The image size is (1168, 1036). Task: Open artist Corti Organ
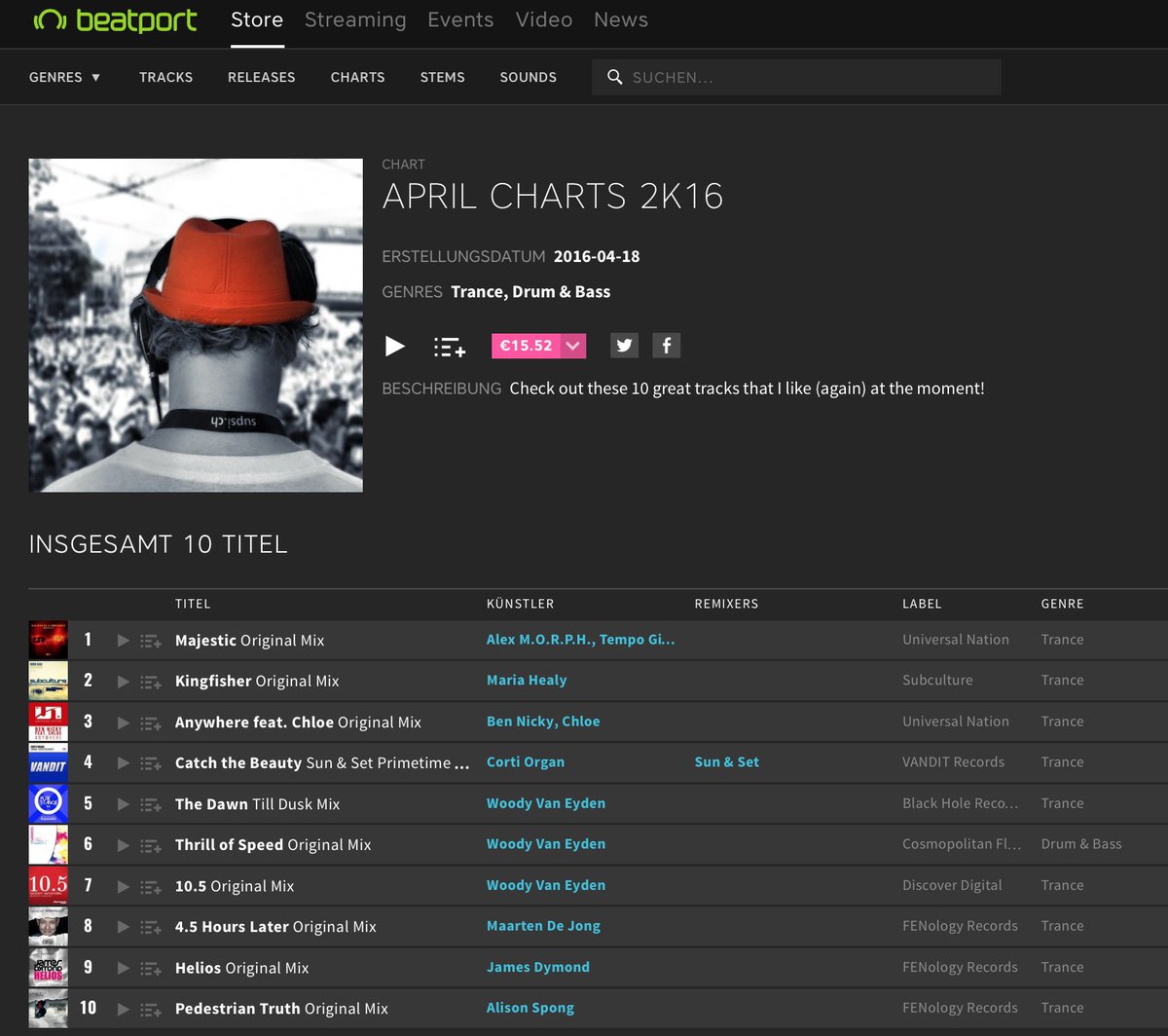click(526, 762)
